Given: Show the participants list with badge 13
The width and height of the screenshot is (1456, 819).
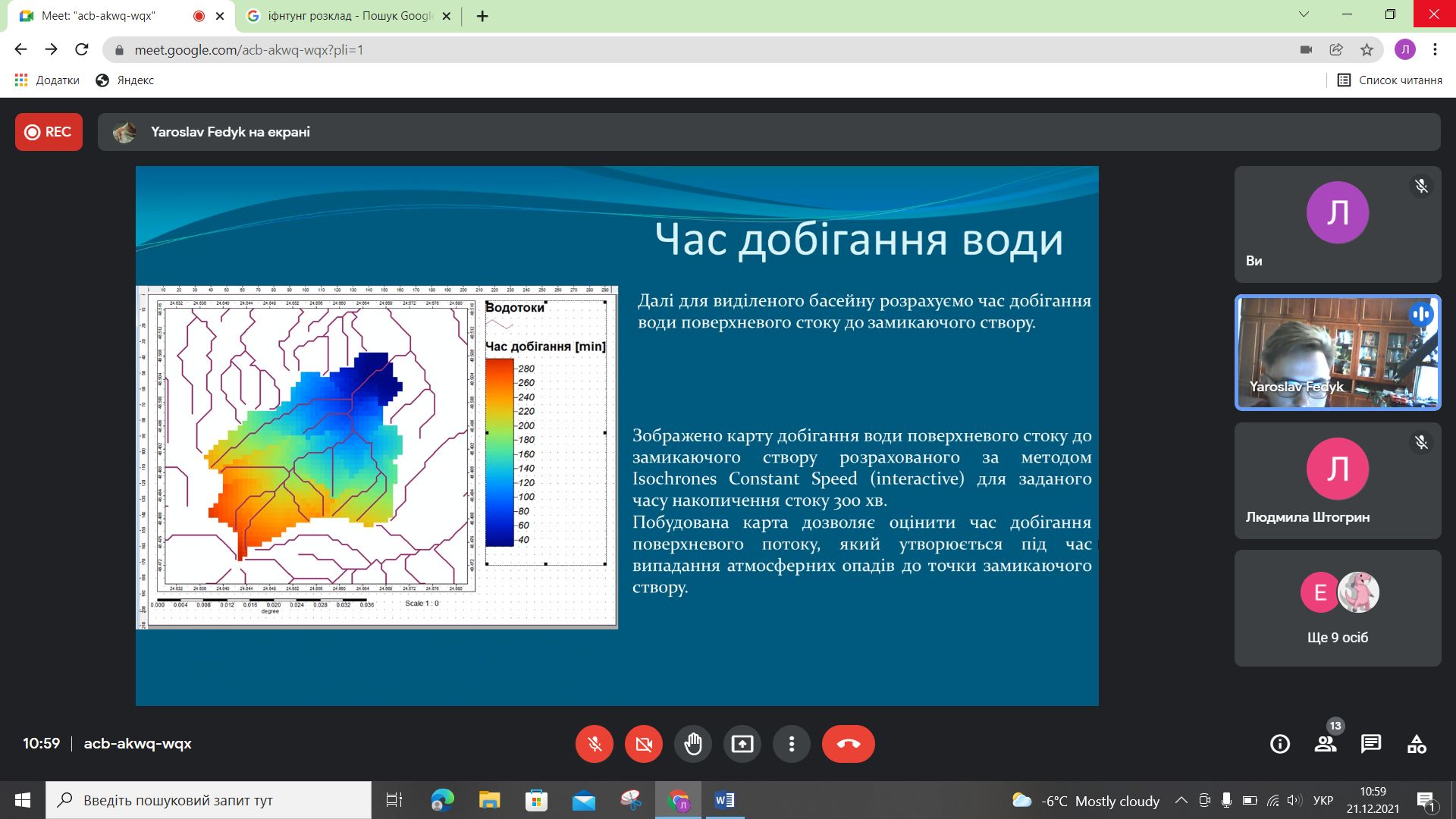Looking at the screenshot, I should [x=1326, y=744].
